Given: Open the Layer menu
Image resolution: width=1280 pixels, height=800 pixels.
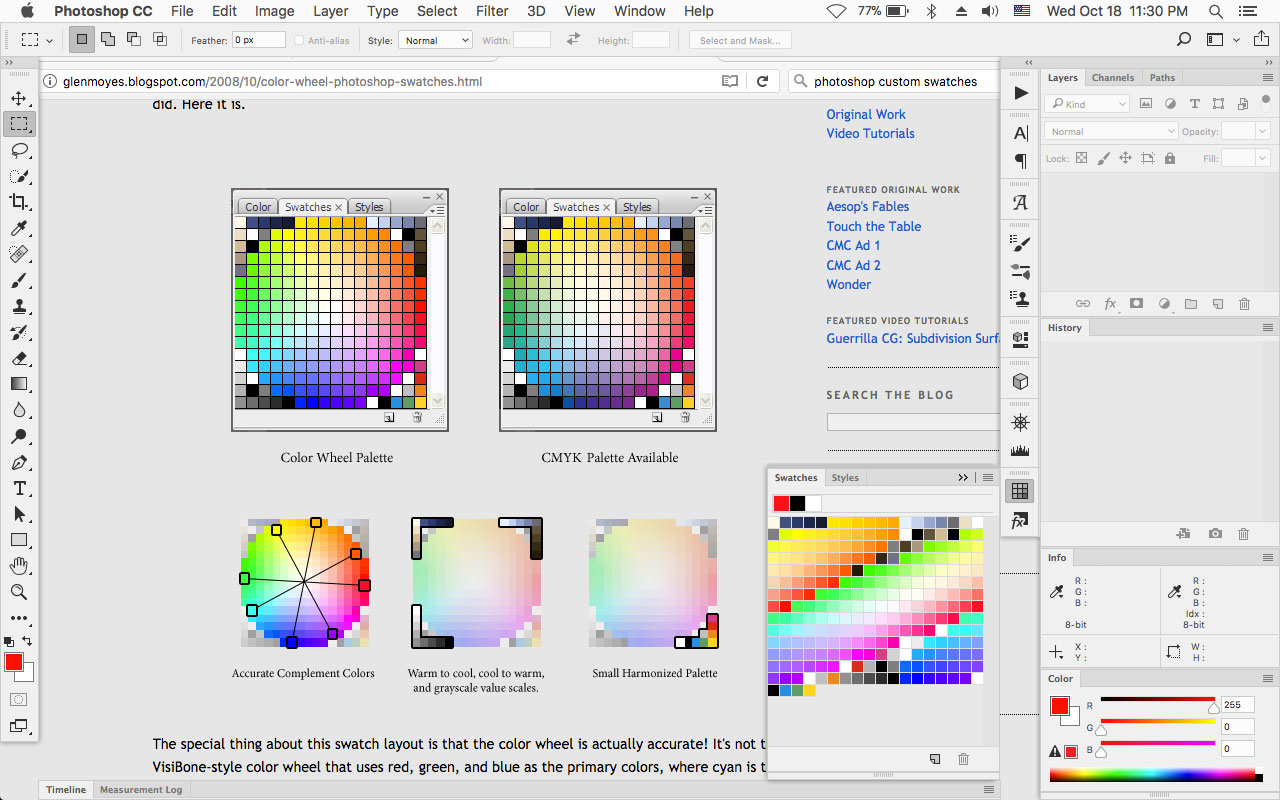Looking at the screenshot, I should (330, 11).
